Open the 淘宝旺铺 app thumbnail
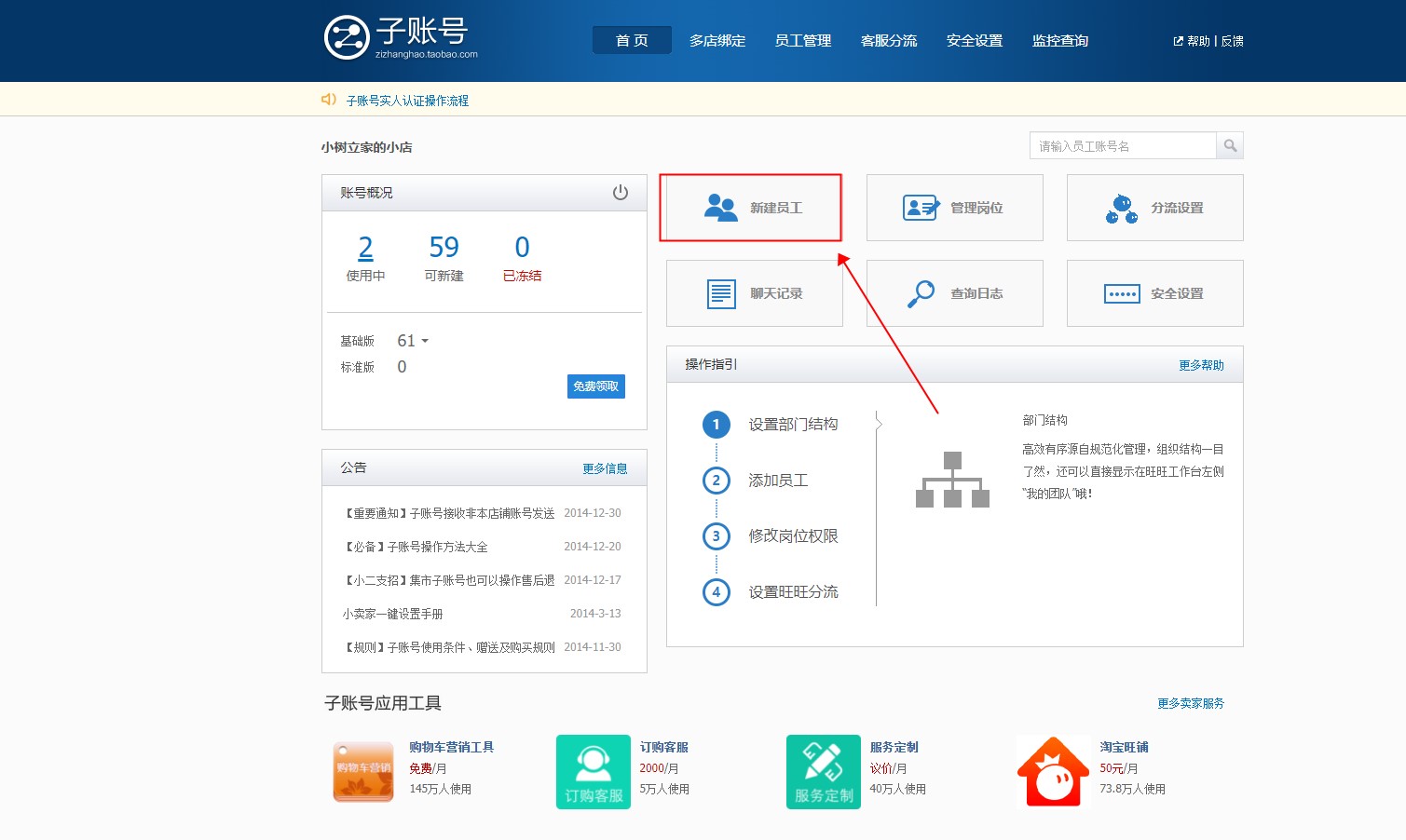The width and height of the screenshot is (1406, 840). point(1053,772)
